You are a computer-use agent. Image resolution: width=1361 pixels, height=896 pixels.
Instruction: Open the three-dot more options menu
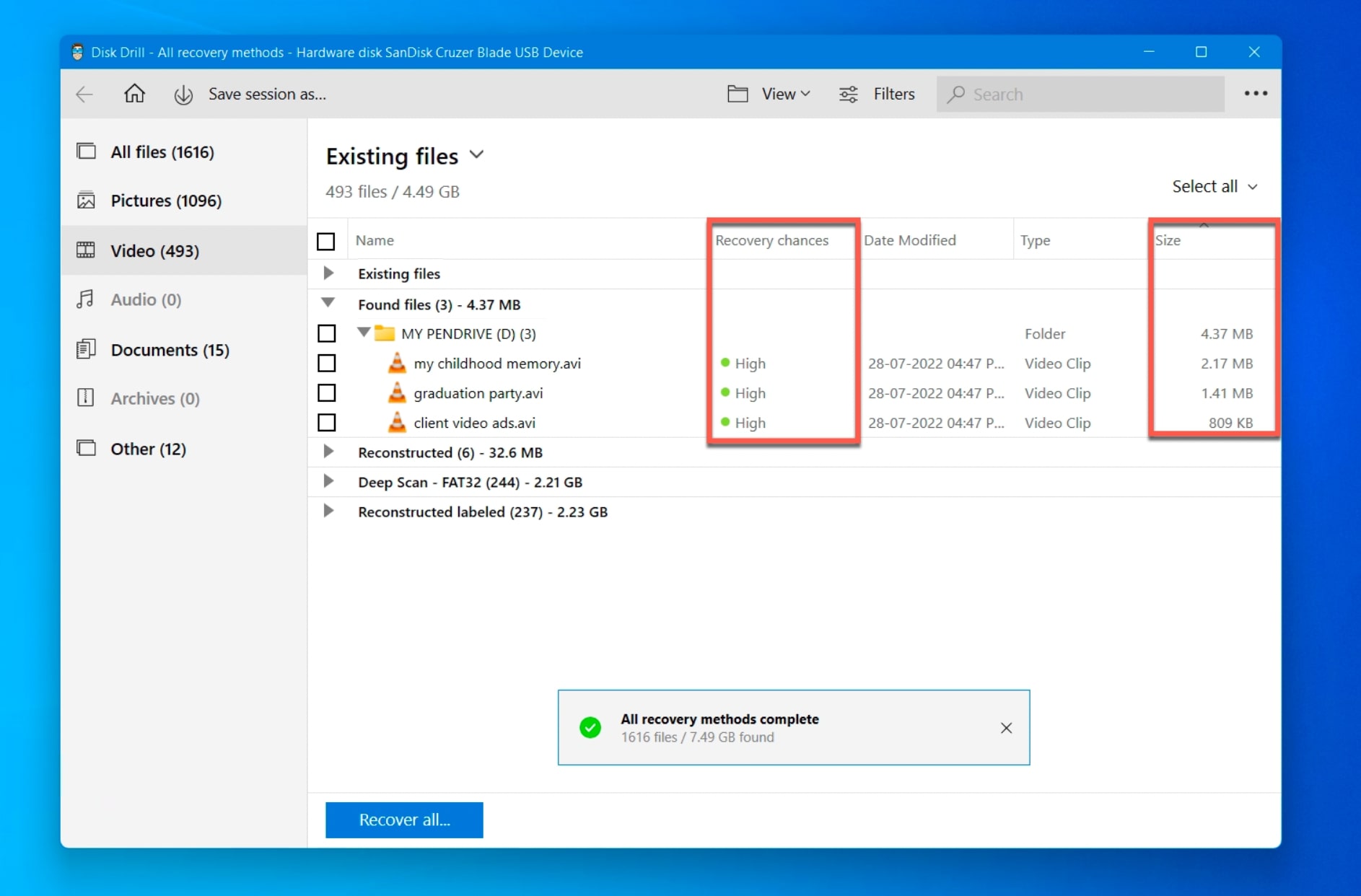coord(1256,94)
